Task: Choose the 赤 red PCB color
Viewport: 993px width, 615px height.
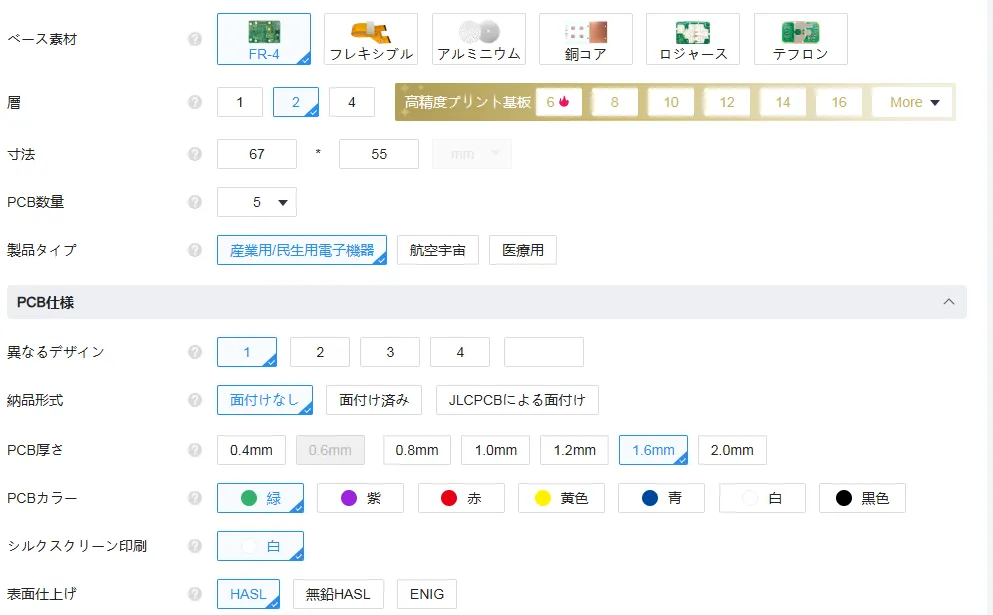Action: coord(461,498)
